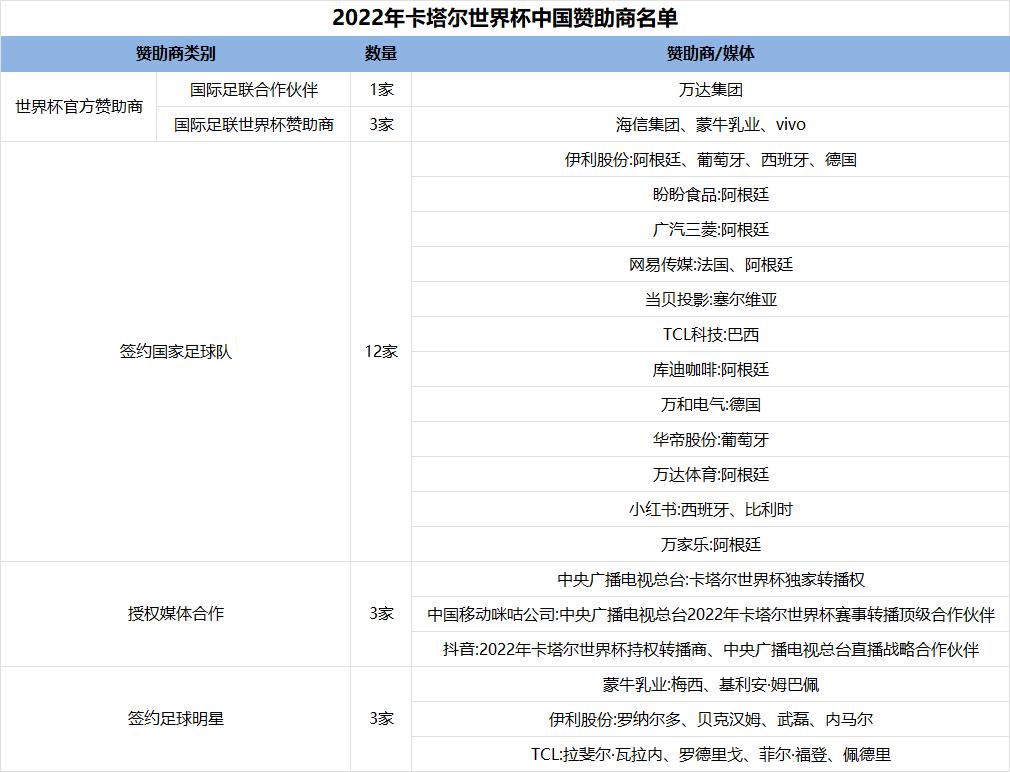Click the 授权媒体合作 category cell

[175, 614]
